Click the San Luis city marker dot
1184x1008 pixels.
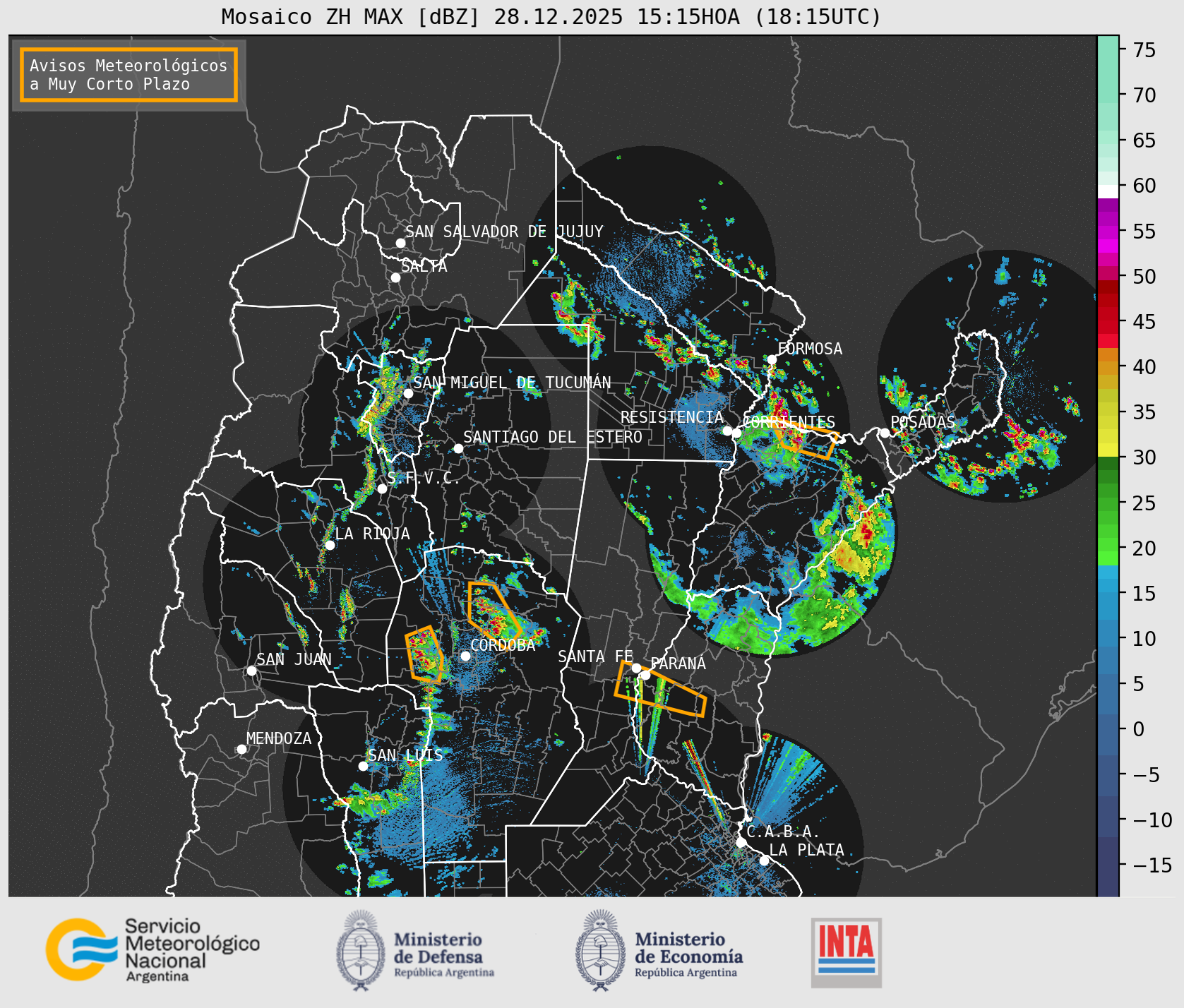363,766
